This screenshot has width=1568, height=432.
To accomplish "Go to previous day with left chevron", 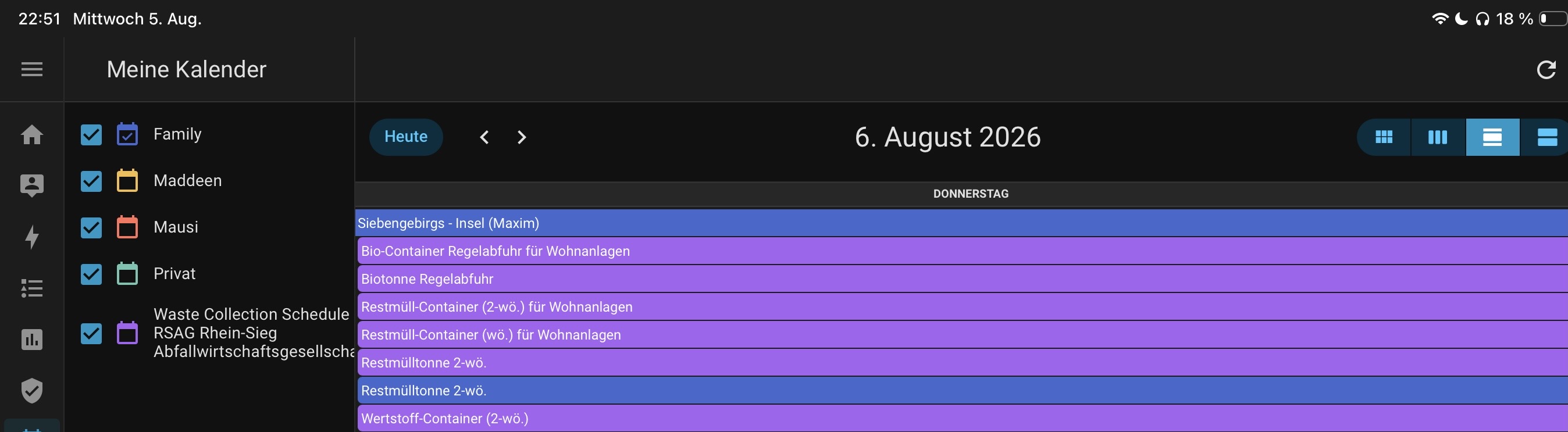I will [484, 138].
